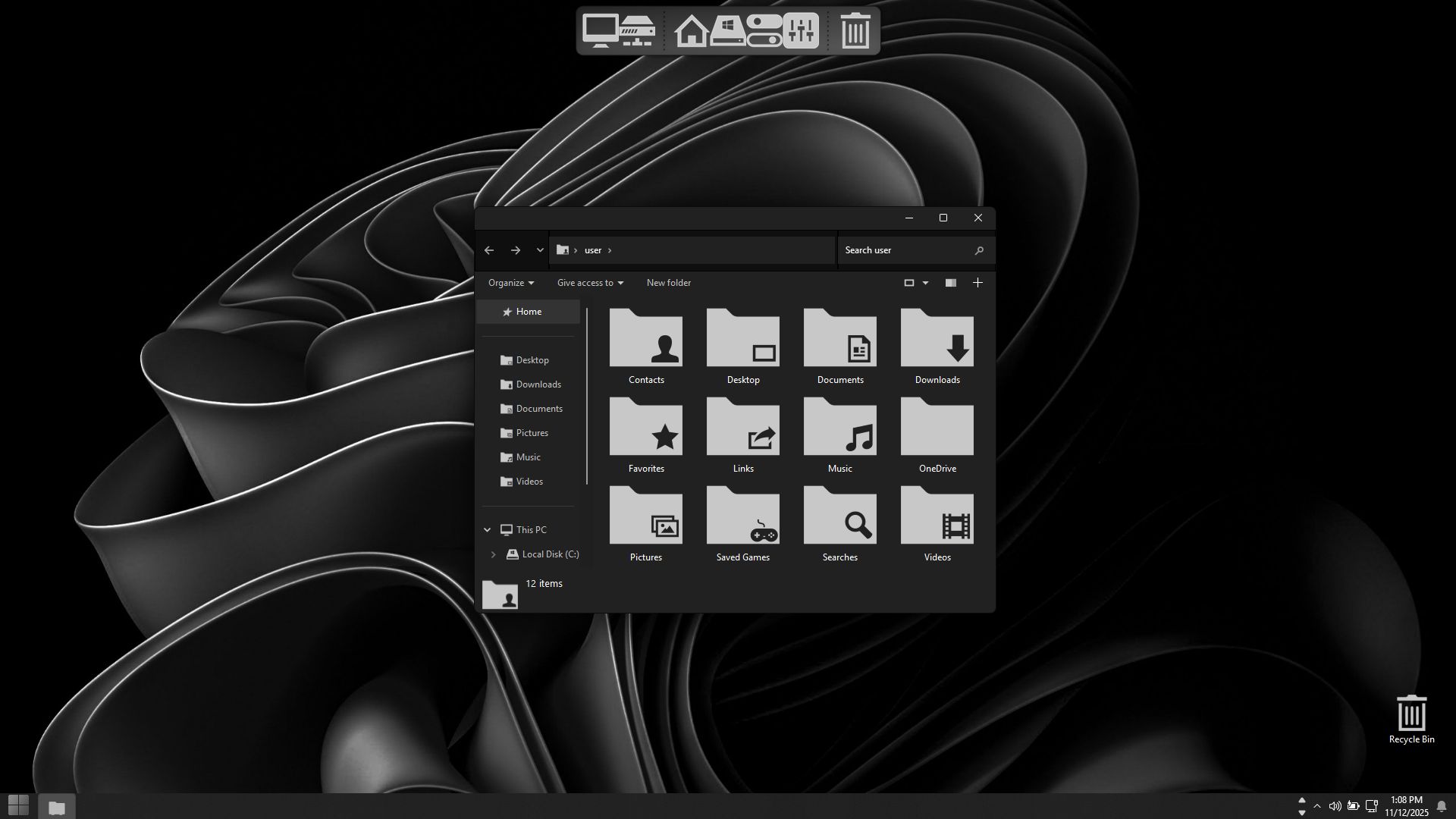Go back with the back arrow
The width and height of the screenshot is (1456, 819).
click(x=489, y=250)
